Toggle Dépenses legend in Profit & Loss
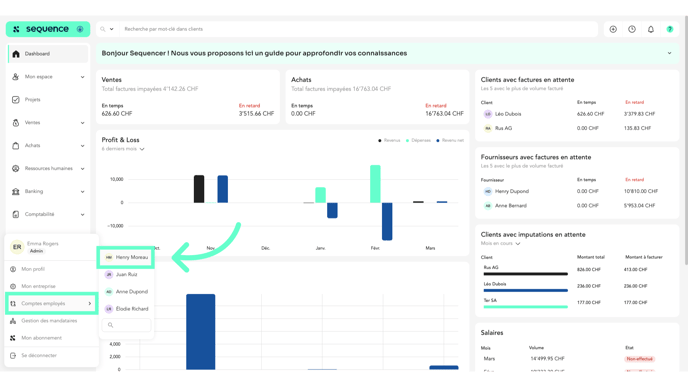 [x=418, y=140]
